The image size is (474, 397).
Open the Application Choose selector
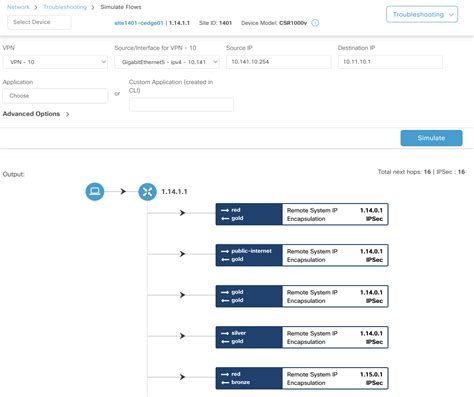(55, 96)
